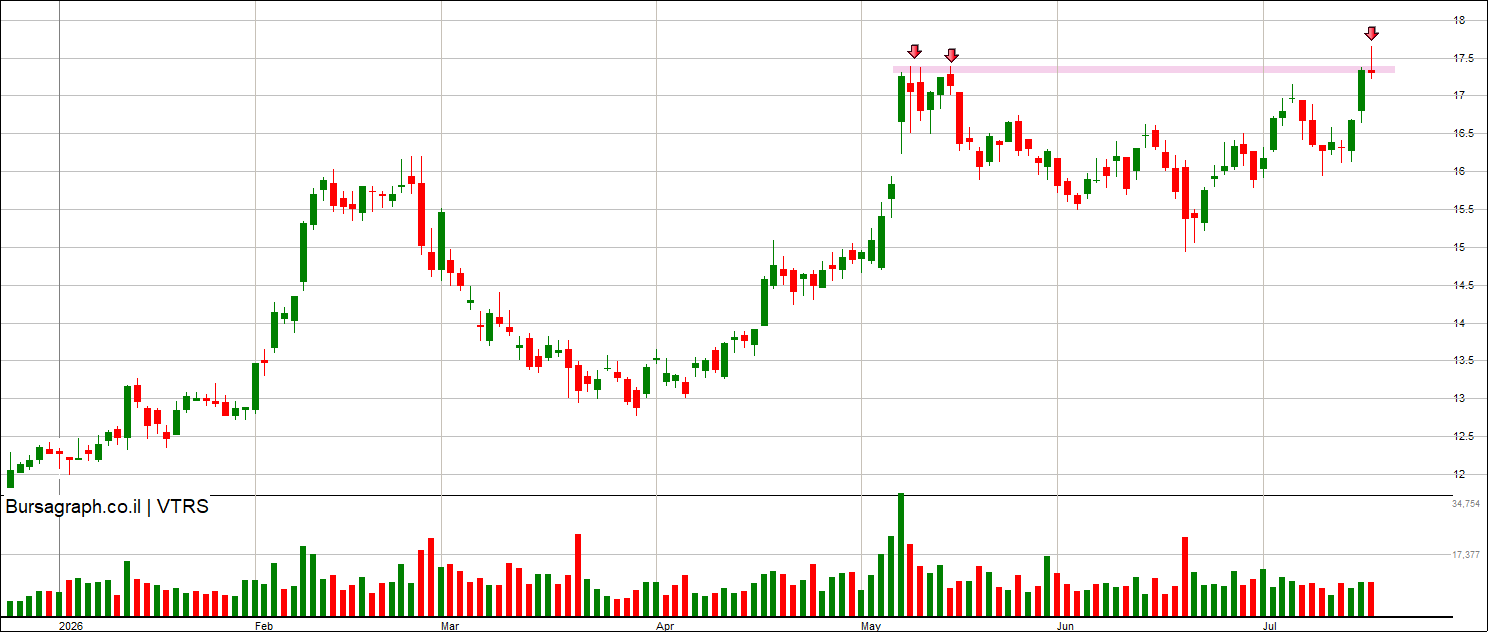Click the May label on the time axis
This screenshot has height=632, width=1488.
click(872, 626)
